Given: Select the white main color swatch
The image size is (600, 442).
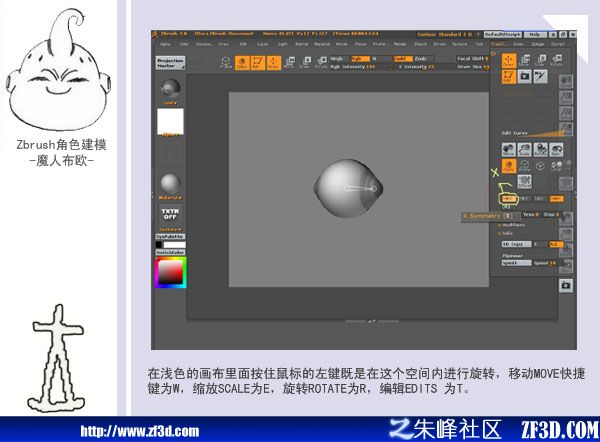Looking at the screenshot, I should pyautogui.click(x=174, y=245).
